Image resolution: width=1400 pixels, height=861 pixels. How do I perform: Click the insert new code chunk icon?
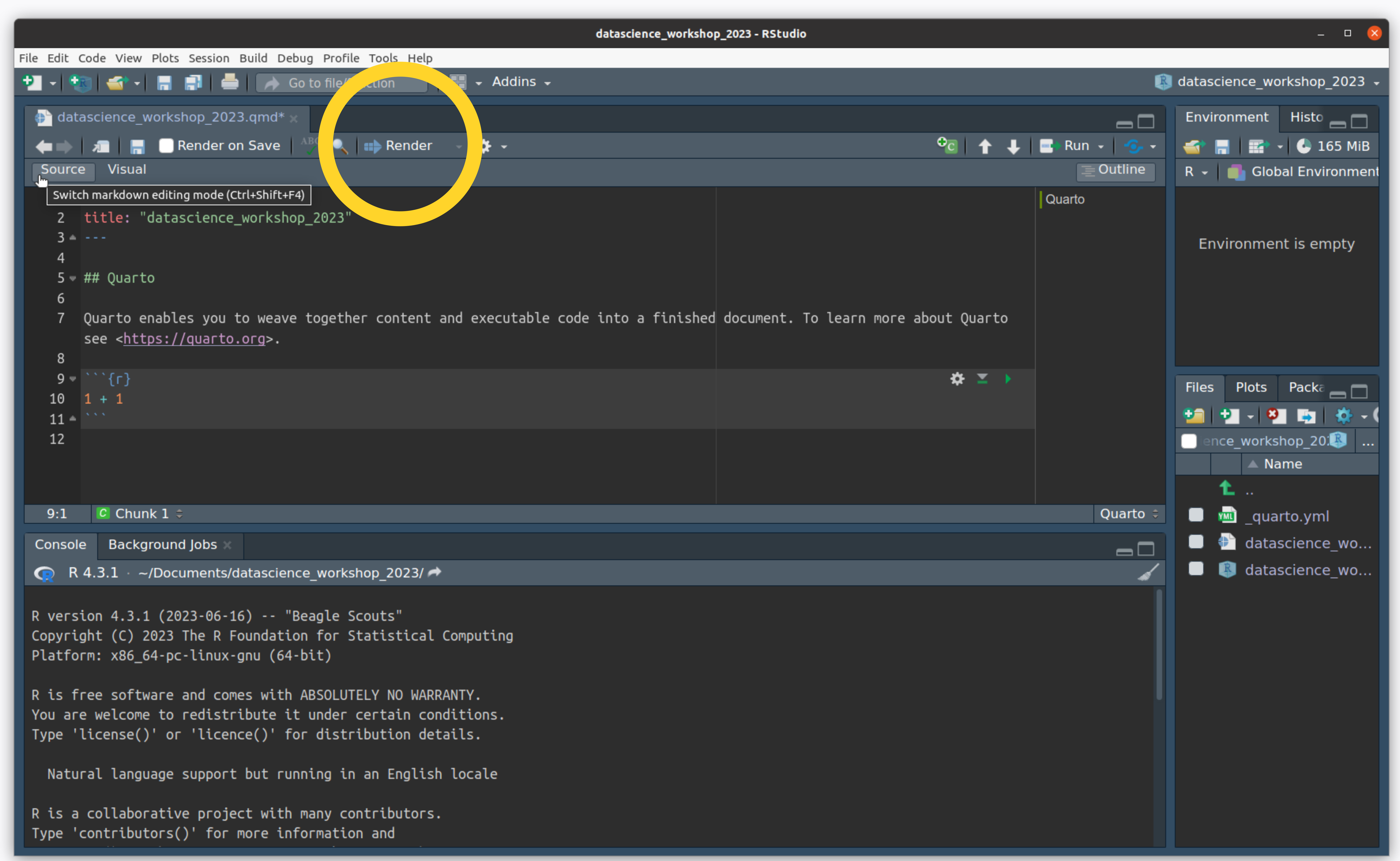[947, 146]
